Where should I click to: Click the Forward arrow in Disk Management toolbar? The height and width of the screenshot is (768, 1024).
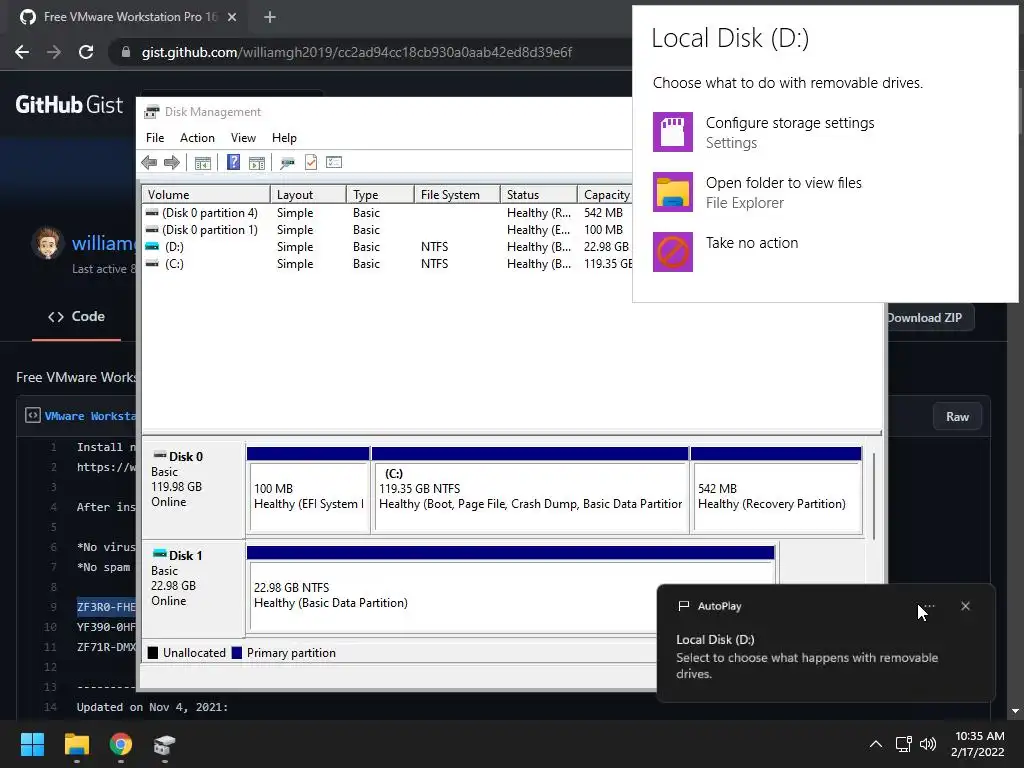pos(172,163)
